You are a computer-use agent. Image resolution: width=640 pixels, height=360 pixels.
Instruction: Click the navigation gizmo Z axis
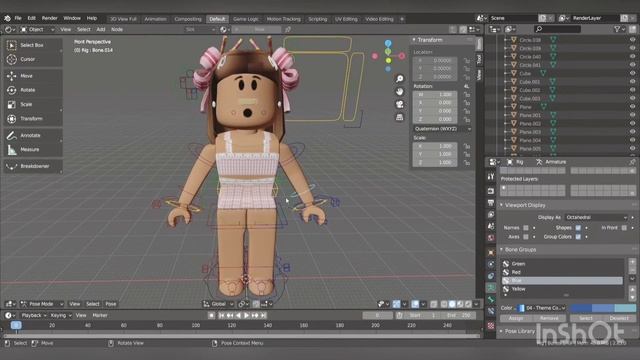point(388,43)
